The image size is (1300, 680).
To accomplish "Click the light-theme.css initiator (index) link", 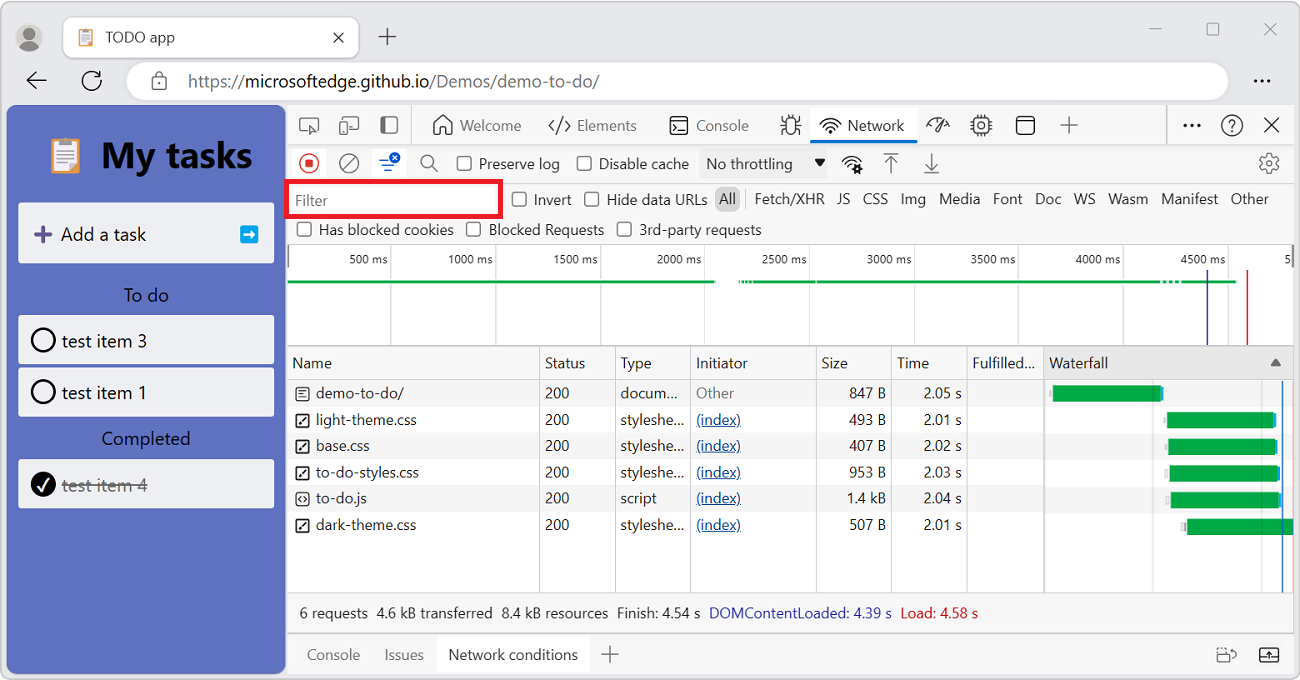I will [718, 420].
